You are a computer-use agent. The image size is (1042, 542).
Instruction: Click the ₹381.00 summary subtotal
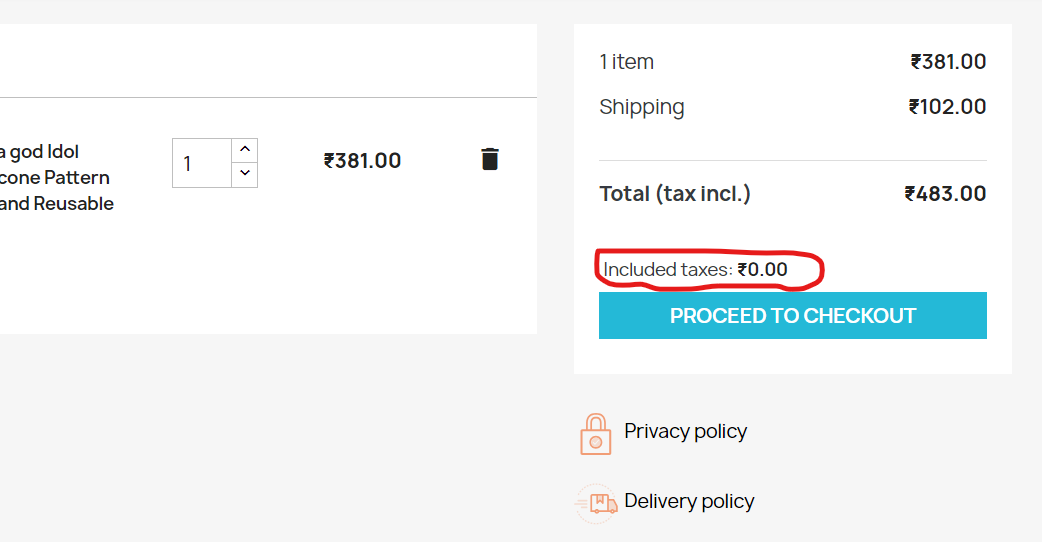pos(948,62)
